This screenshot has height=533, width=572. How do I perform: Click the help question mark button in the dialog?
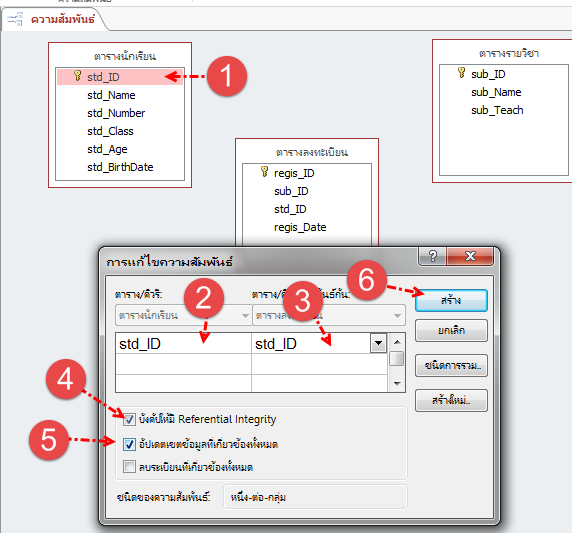(x=433, y=256)
